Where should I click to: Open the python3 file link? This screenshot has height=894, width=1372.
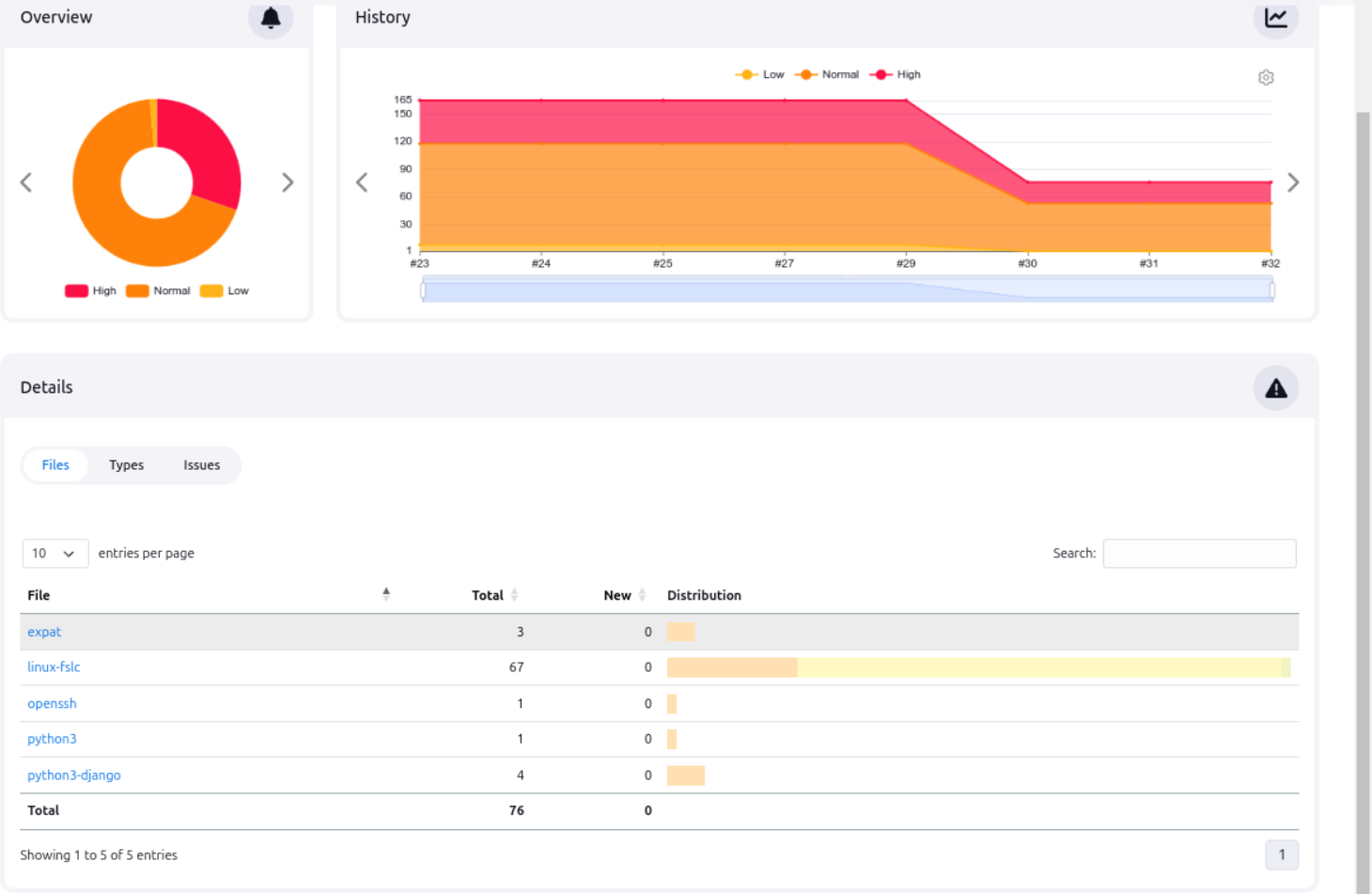pyautogui.click(x=52, y=739)
